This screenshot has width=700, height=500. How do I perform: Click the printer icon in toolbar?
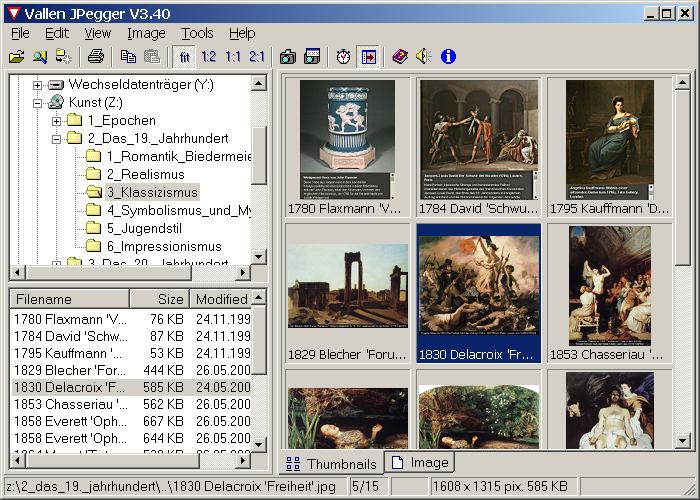coord(95,57)
